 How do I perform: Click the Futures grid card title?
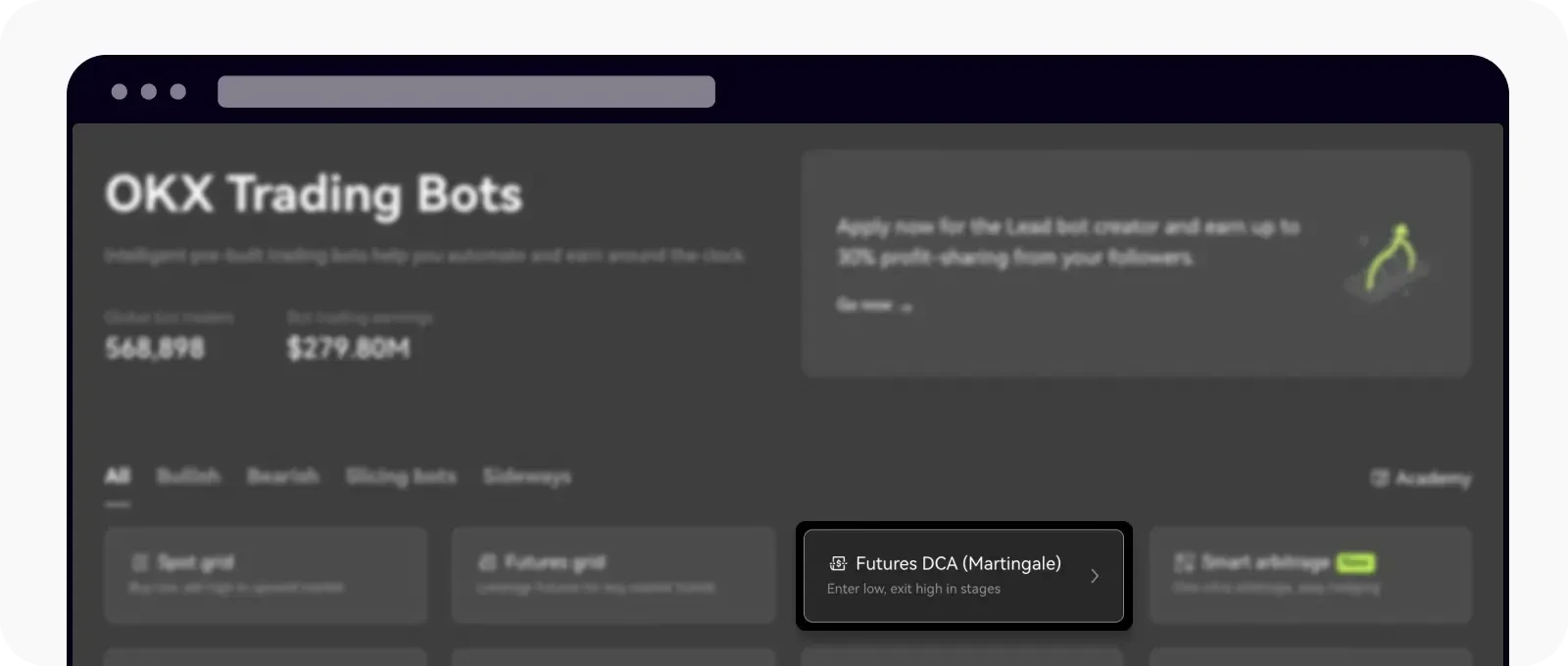[x=555, y=562]
